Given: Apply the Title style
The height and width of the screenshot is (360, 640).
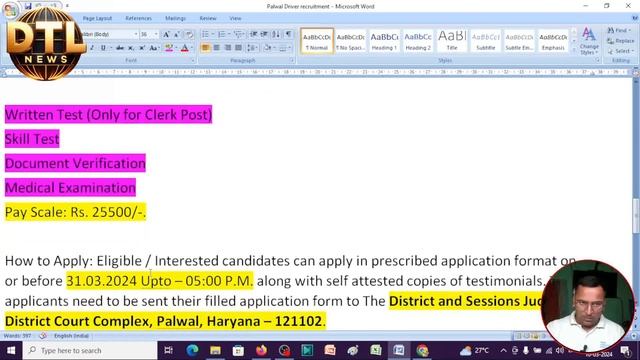Looking at the screenshot, I should [452, 41].
